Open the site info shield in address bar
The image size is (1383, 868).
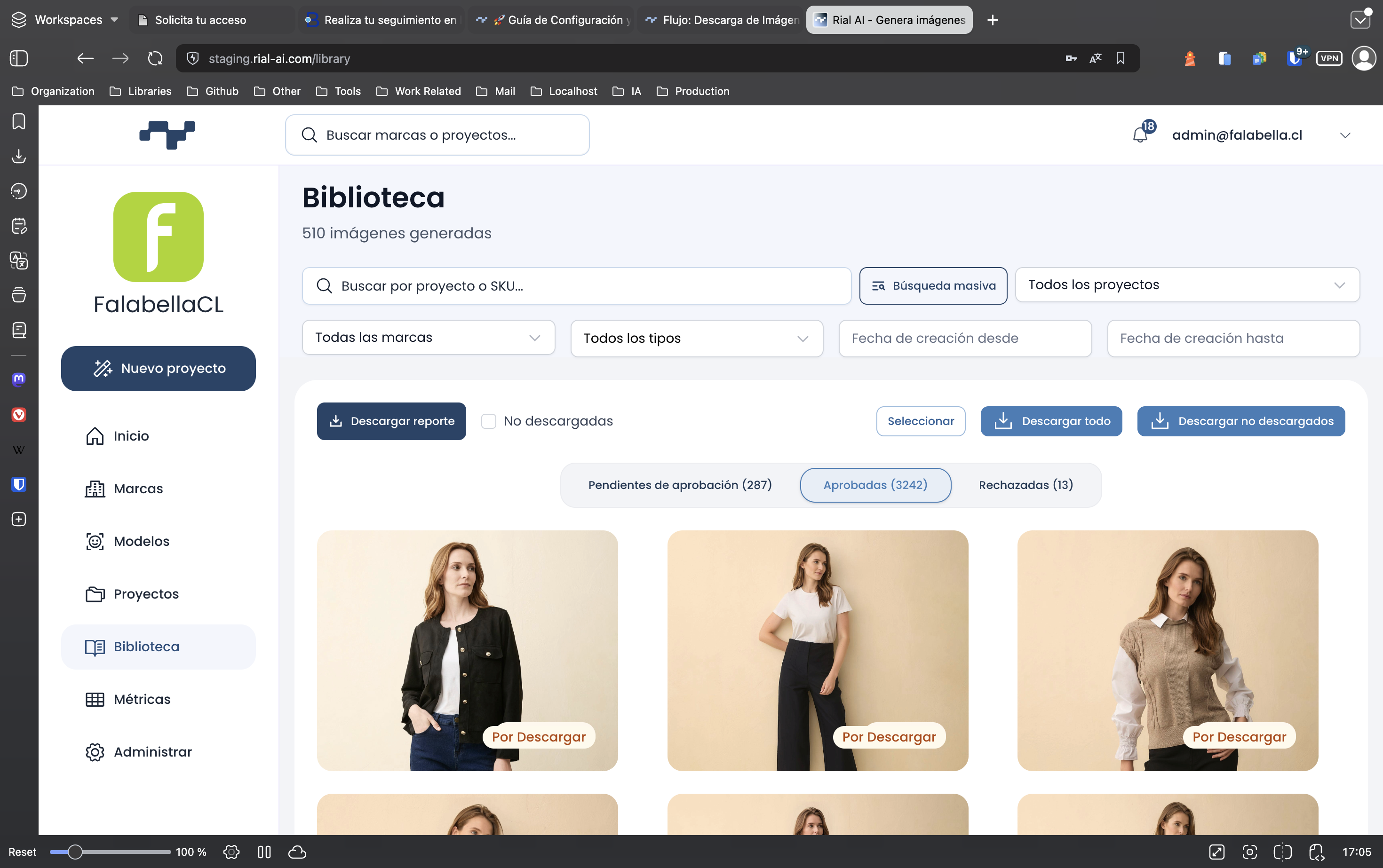coord(193,58)
